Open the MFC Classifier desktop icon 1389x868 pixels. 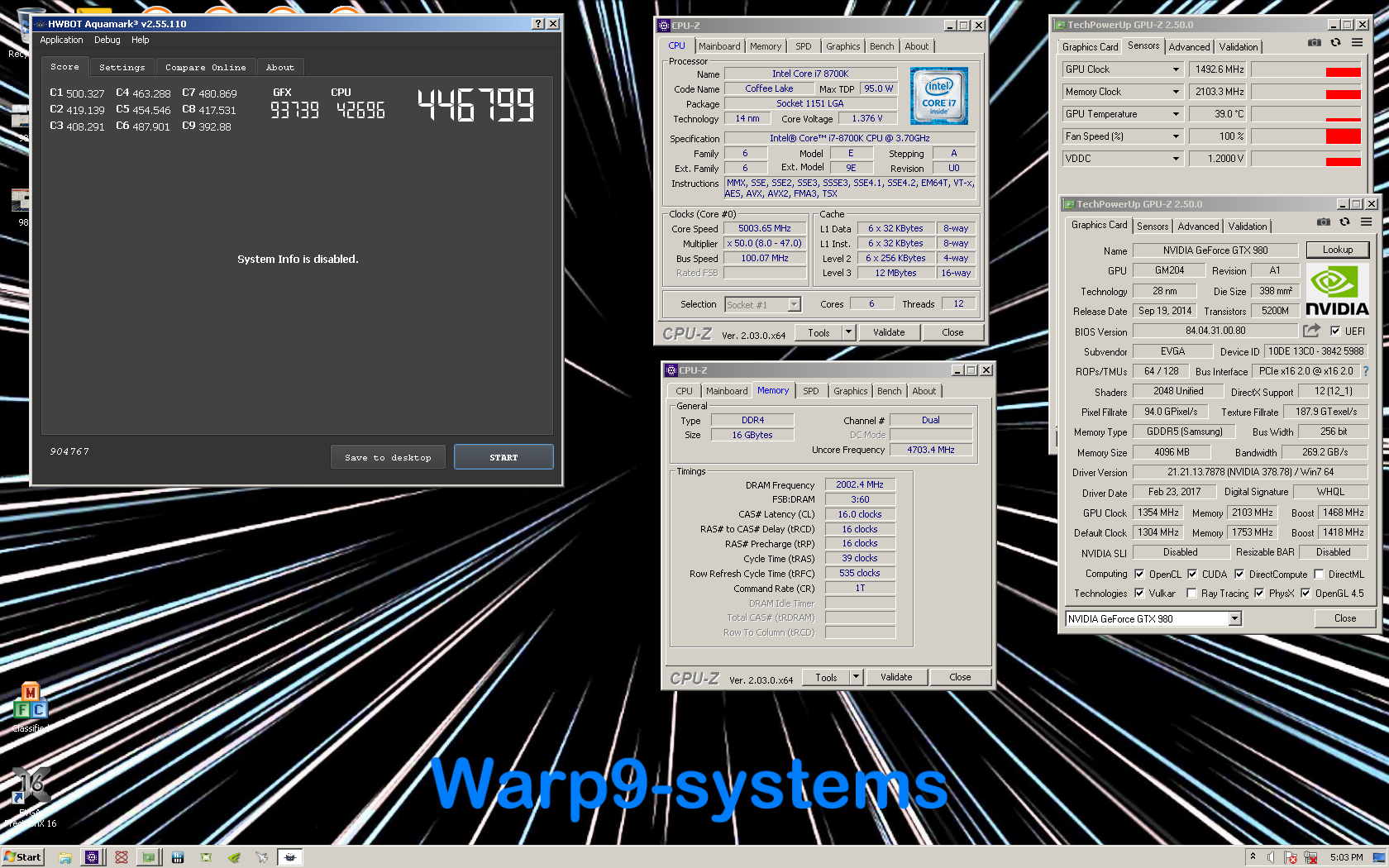point(30,708)
